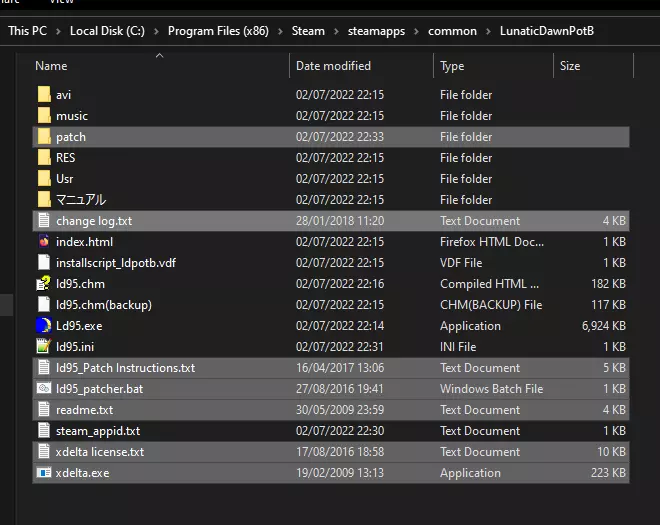
Task: Select the マニュアル folder icon
Action: [44, 200]
